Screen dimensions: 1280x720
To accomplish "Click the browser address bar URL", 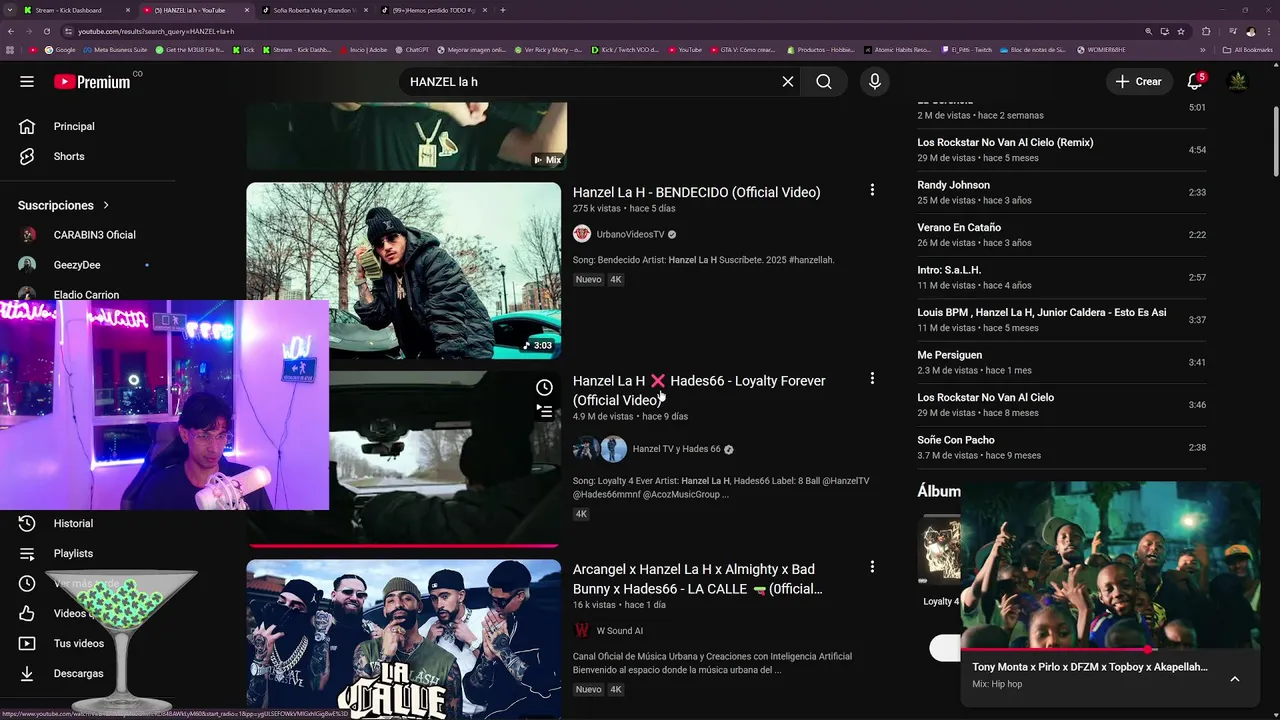I will click(x=155, y=31).
